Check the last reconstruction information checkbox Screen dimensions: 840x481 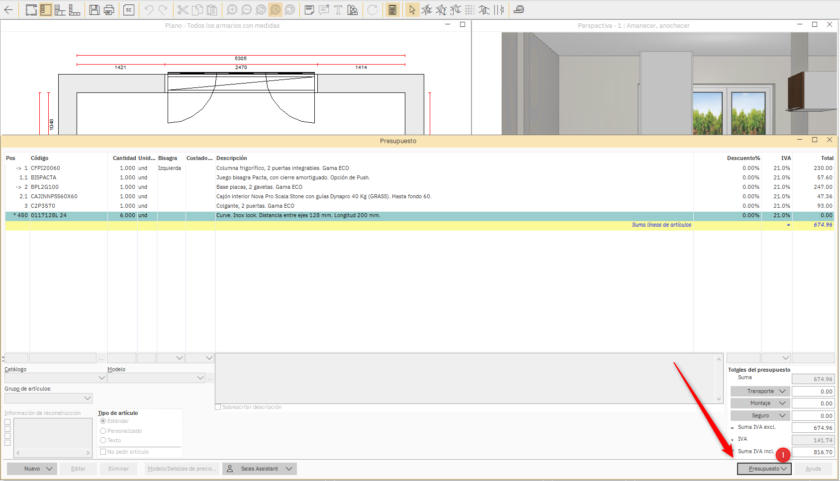[x=8, y=443]
